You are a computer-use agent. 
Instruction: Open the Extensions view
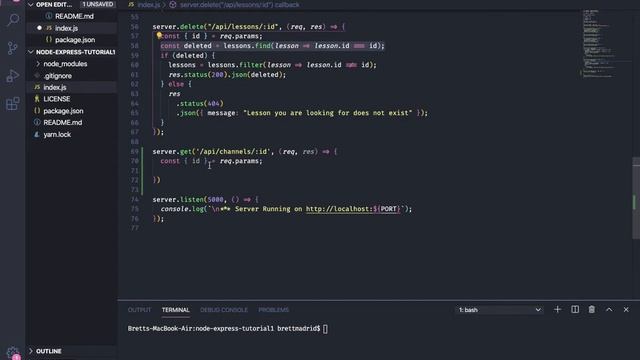tap(13, 104)
